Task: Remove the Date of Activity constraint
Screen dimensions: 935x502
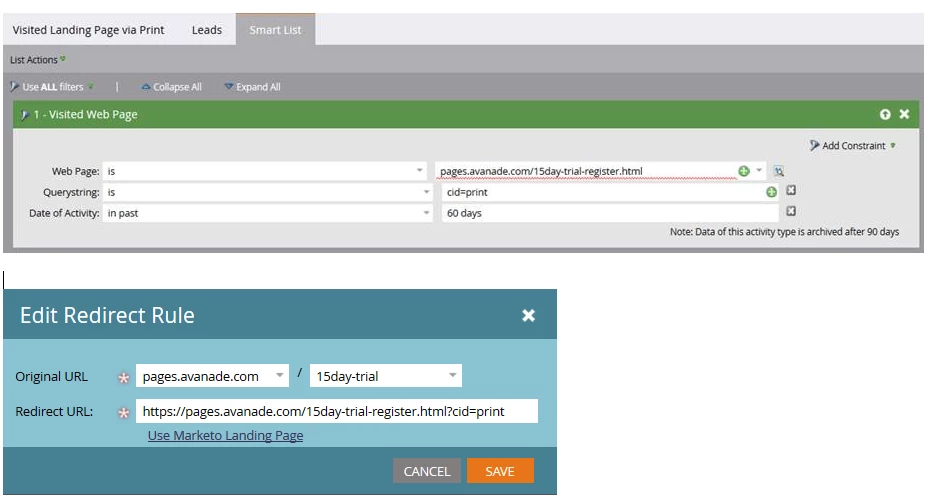Action: [791, 211]
